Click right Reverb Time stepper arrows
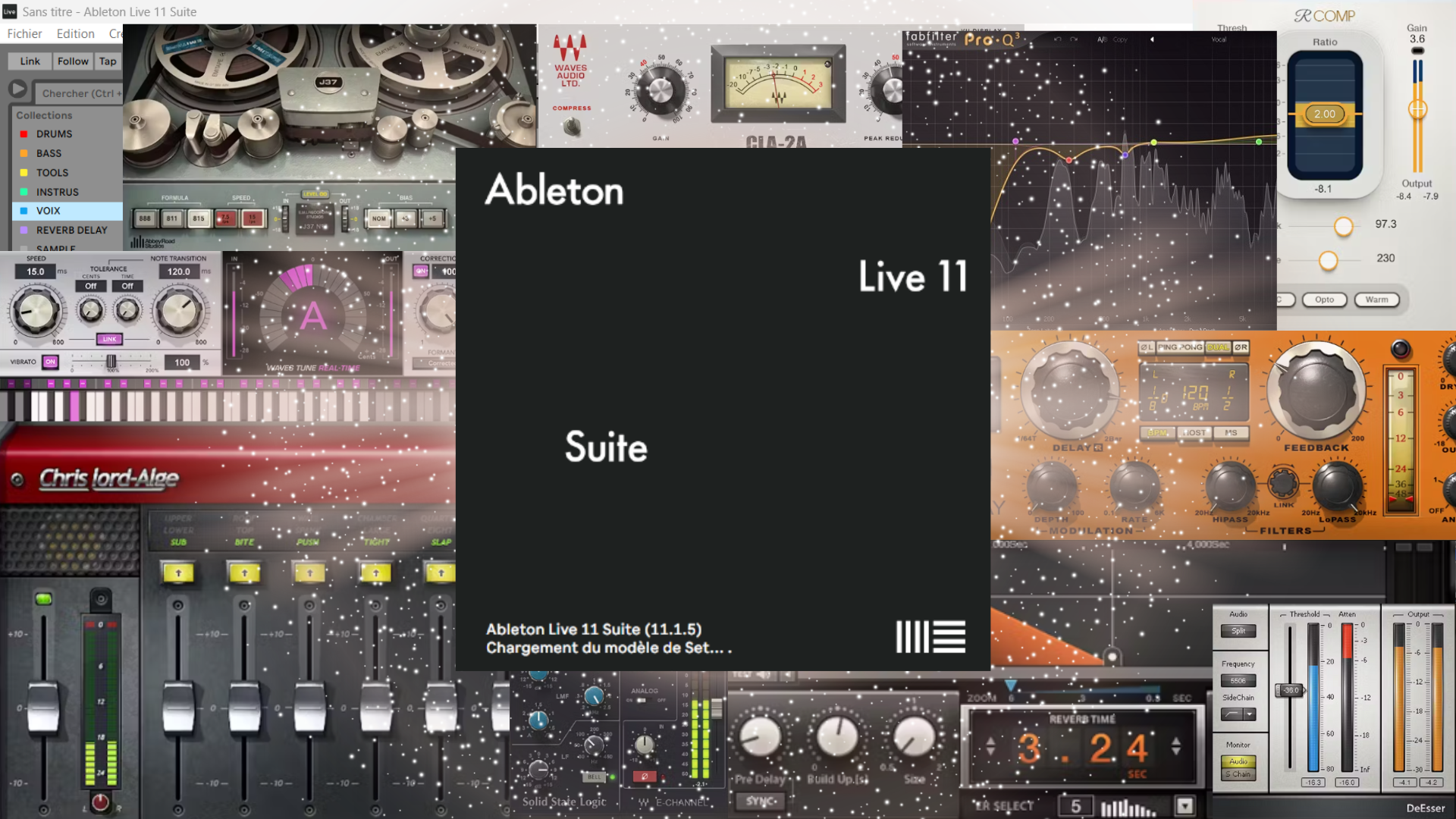 click(x=1175, y=746)
